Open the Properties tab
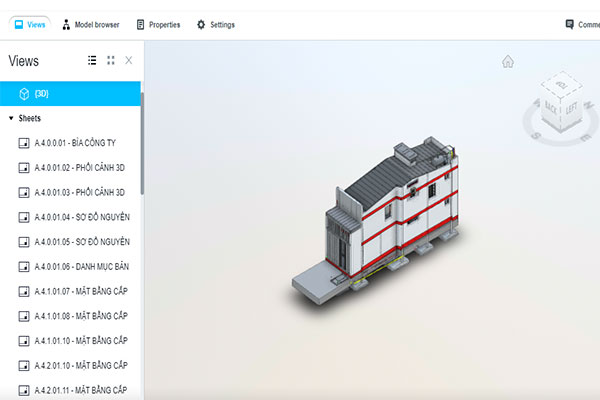Viewport: 600px width, 400px height. [158, 25]
